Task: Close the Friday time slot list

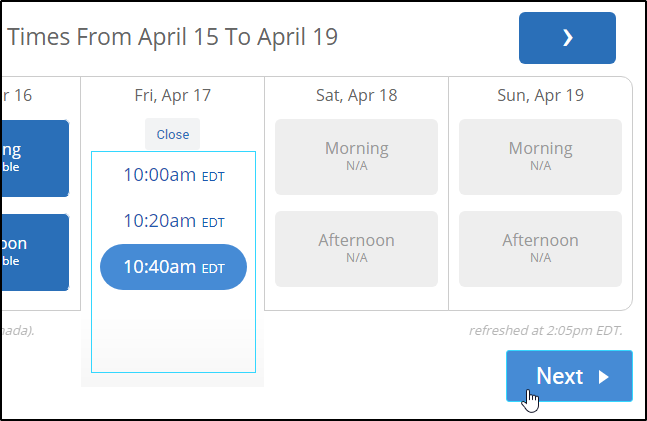Action: pyautogui.click(x=172, y=134)
